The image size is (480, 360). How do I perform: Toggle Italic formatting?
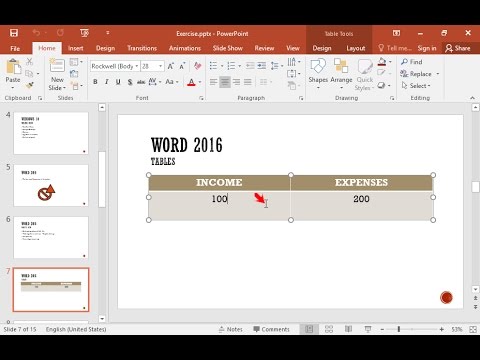click(x=107, y=82)
